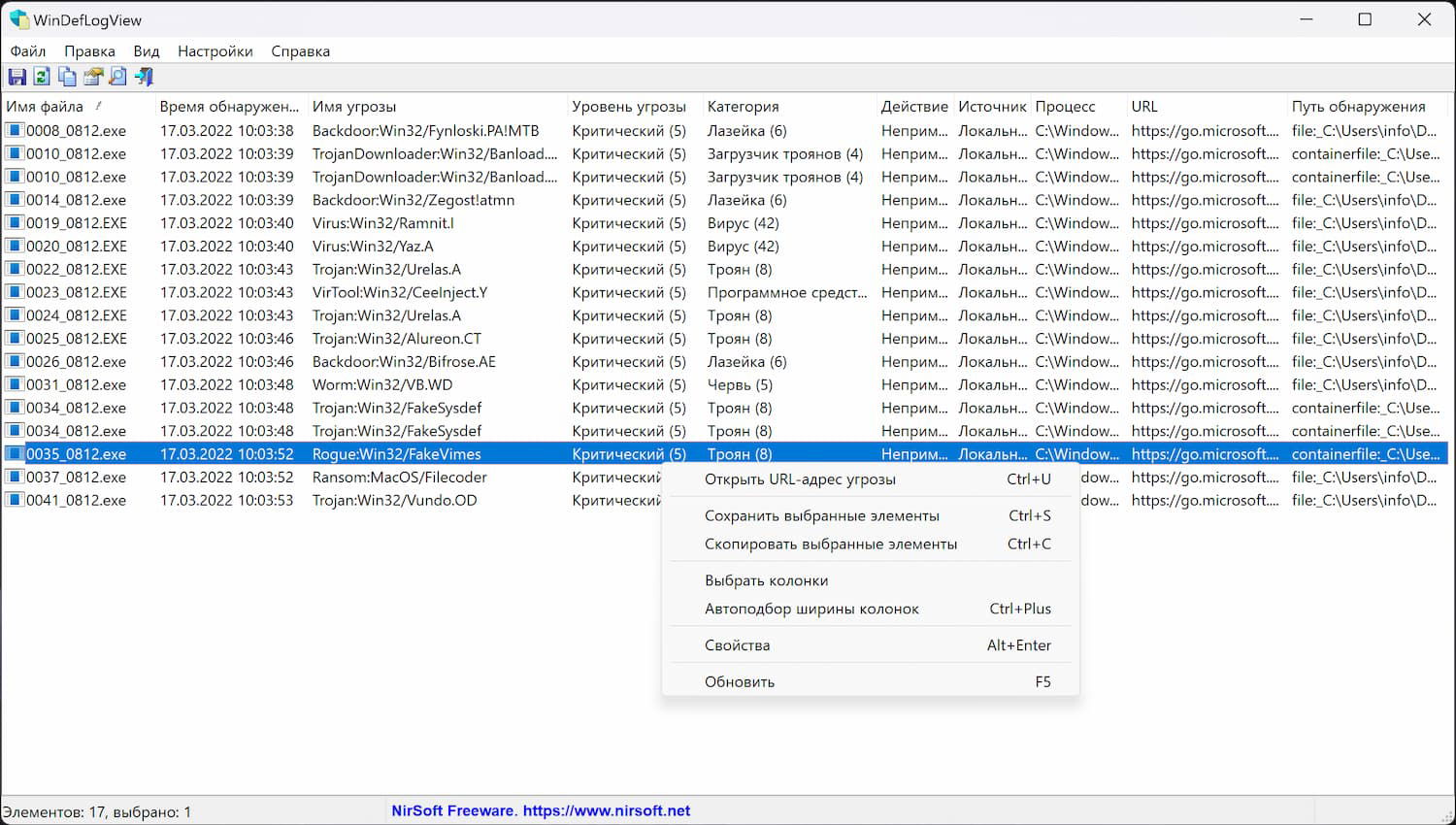The height and width of the screenshot is (825, 1456).
Task: Click the icon beside 0008_0812.exe
Action: 15,130
